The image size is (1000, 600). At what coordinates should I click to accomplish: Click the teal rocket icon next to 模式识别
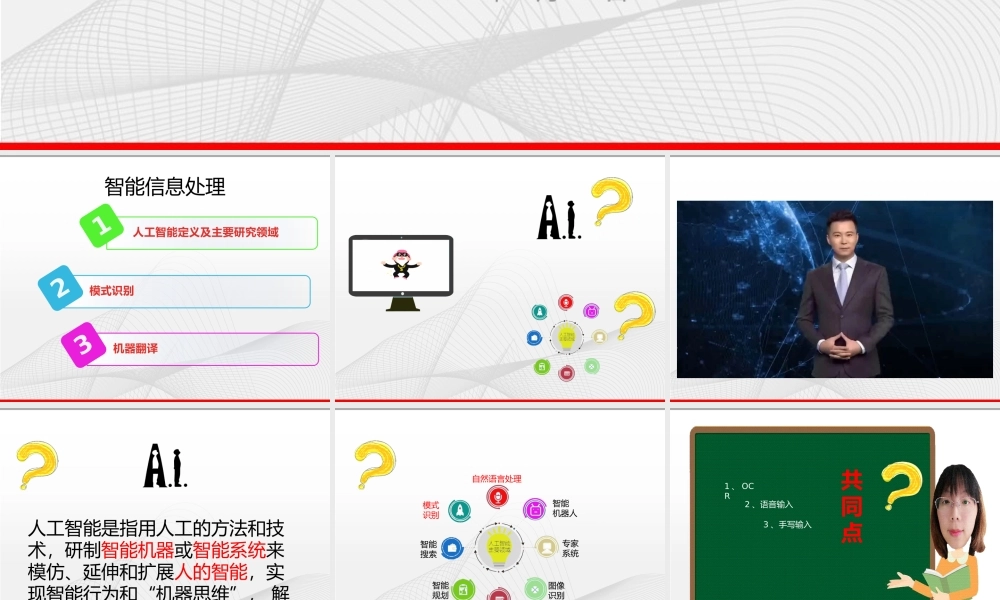(459, 510)
